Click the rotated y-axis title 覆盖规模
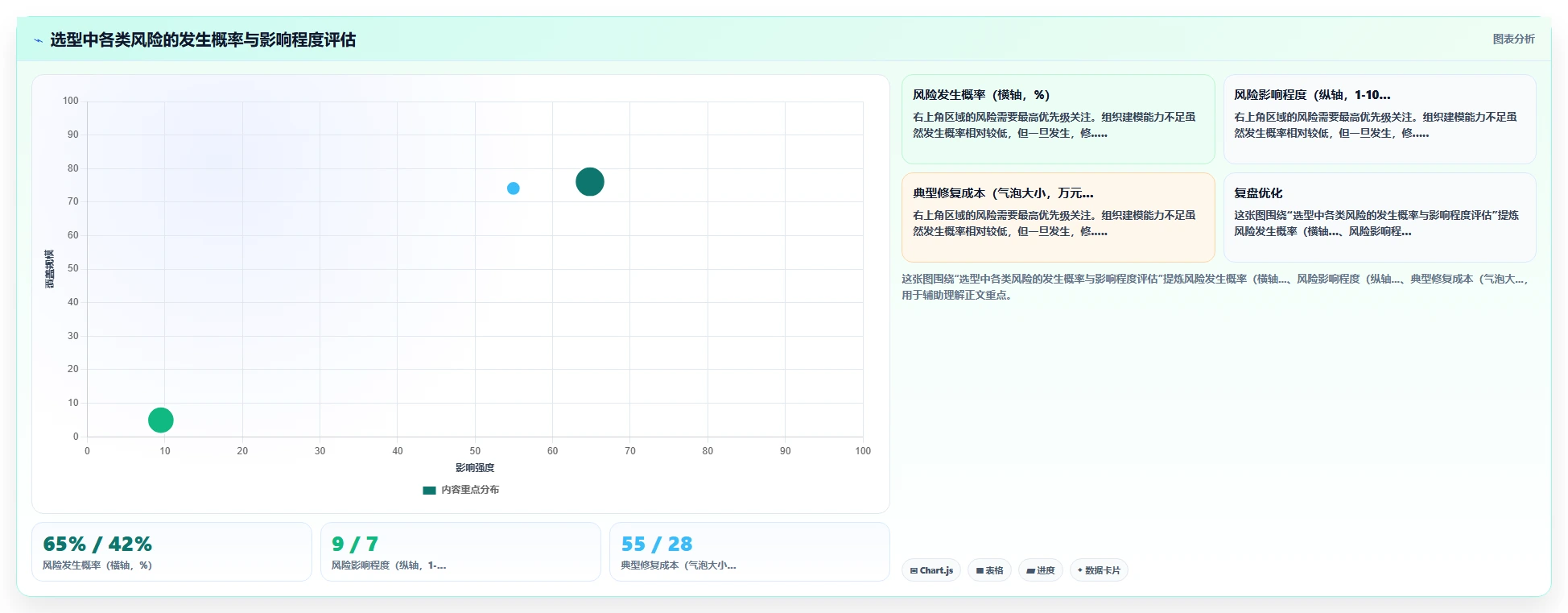Viewport: 1568px width, 613px height. click(x=50, y=269)
